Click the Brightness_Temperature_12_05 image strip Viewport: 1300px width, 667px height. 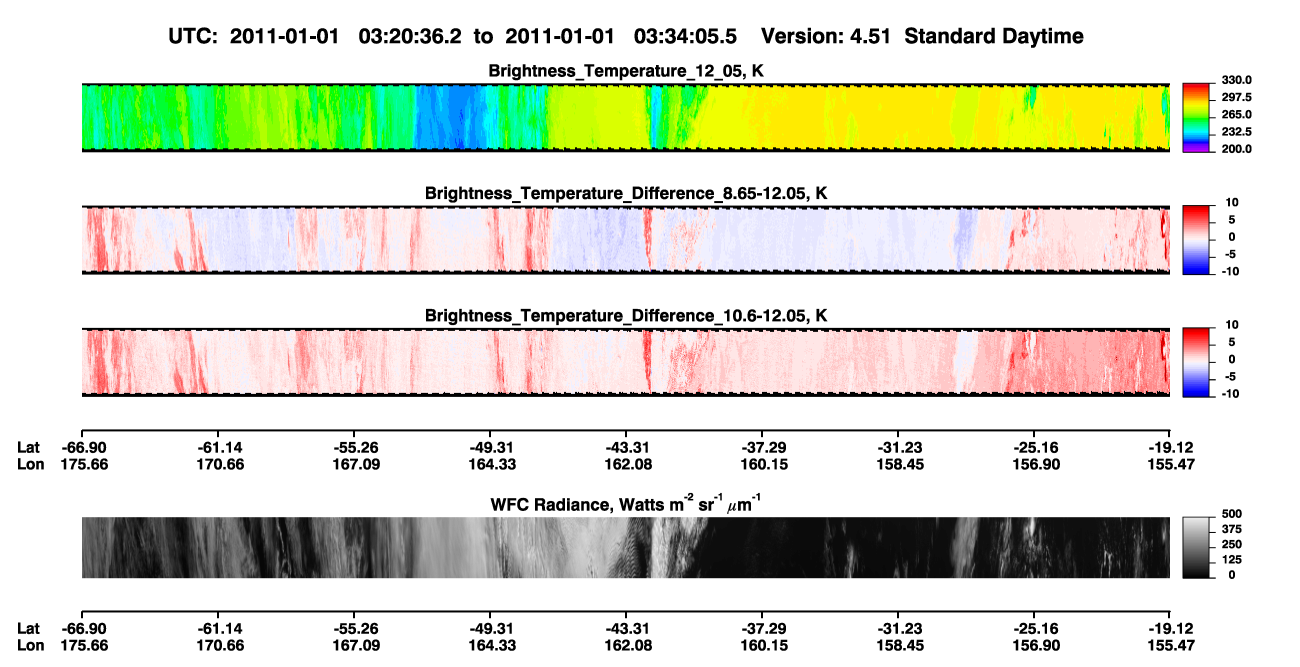click(625, 117)
